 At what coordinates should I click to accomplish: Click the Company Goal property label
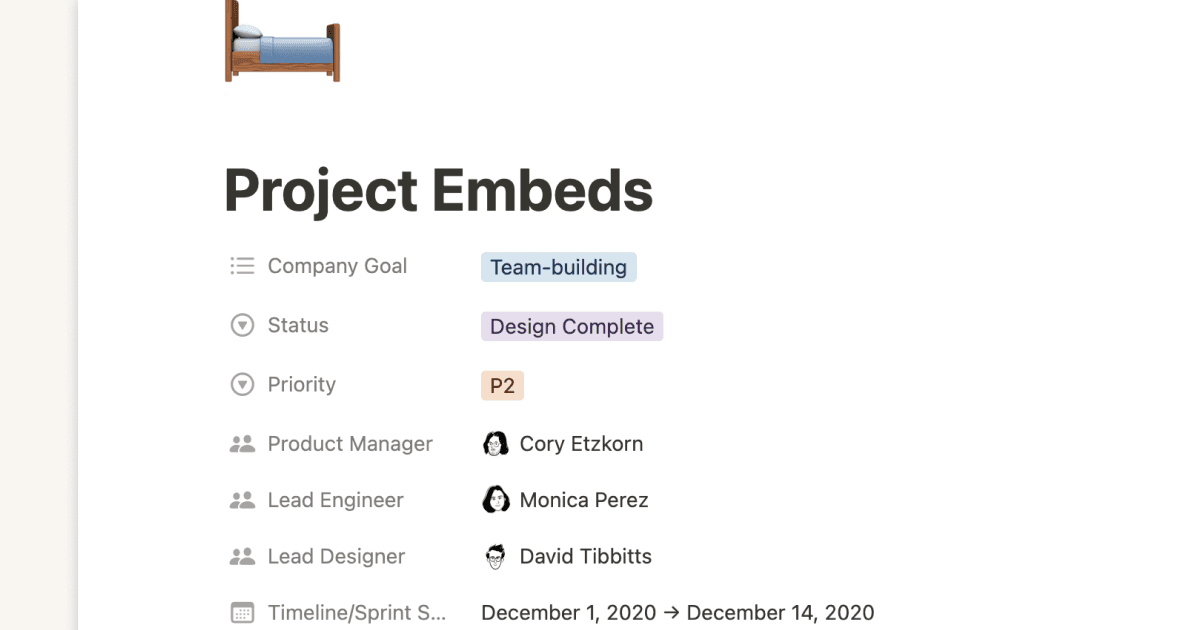pos(337,265)
